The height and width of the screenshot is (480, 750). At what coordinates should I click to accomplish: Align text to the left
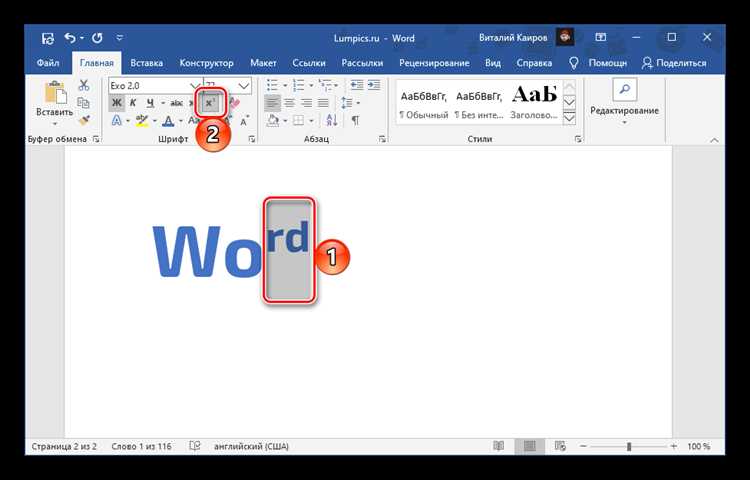pos(272,103)
